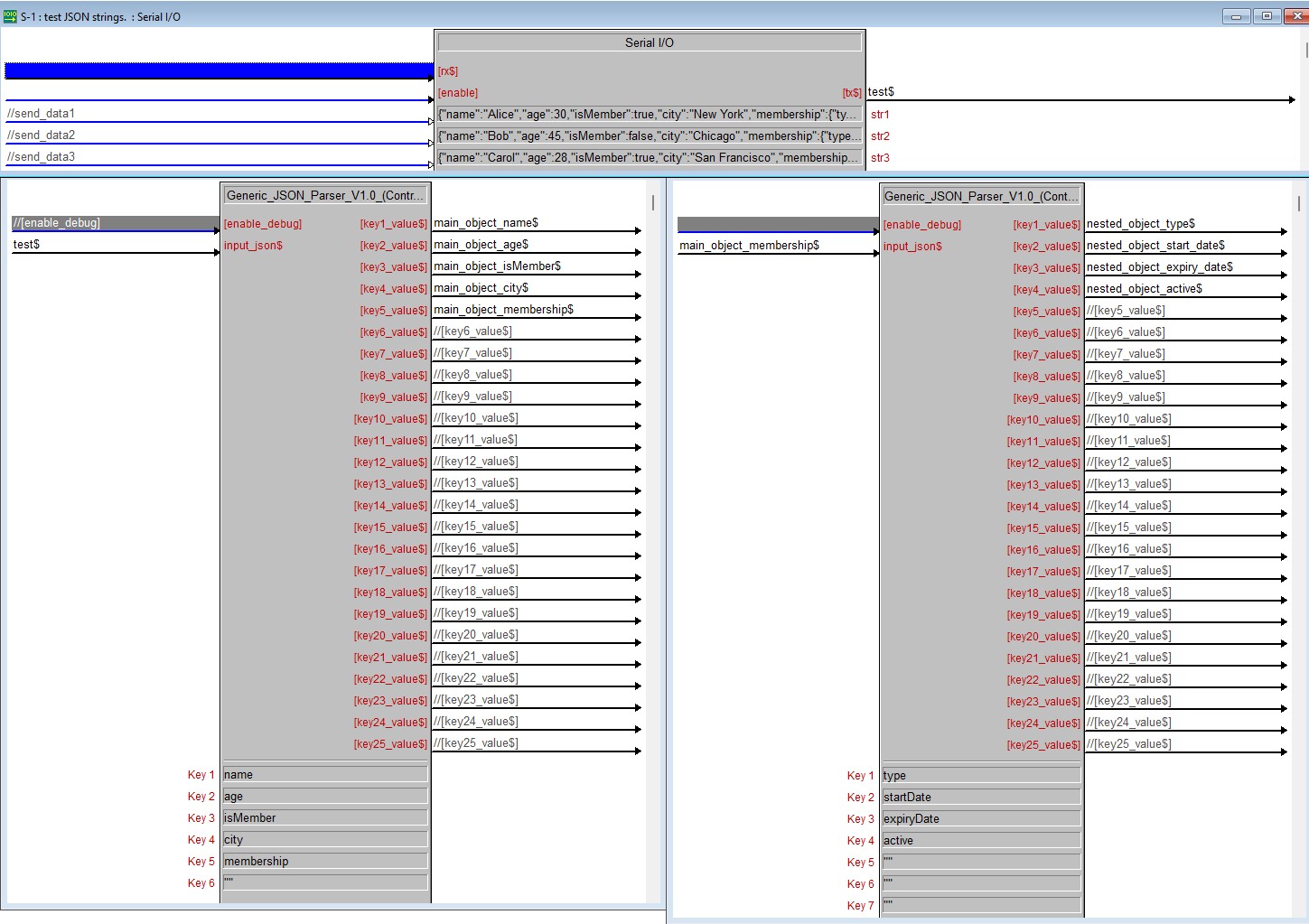Select nested_object_expiry_date$ output signal
The image size is (1309, 924).
[1159, 267]
